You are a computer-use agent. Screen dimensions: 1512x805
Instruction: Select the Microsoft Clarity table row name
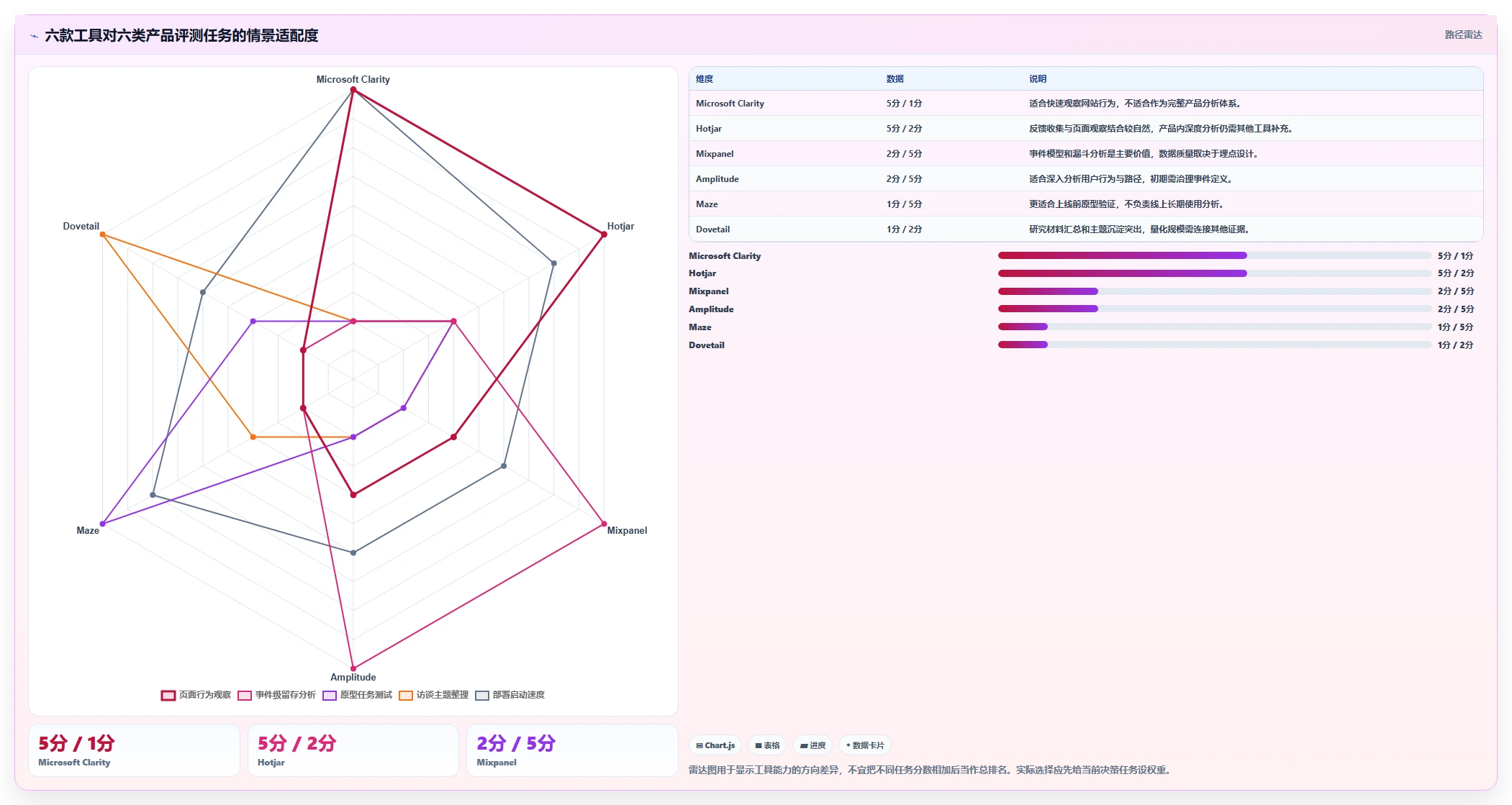coord(730,104)
